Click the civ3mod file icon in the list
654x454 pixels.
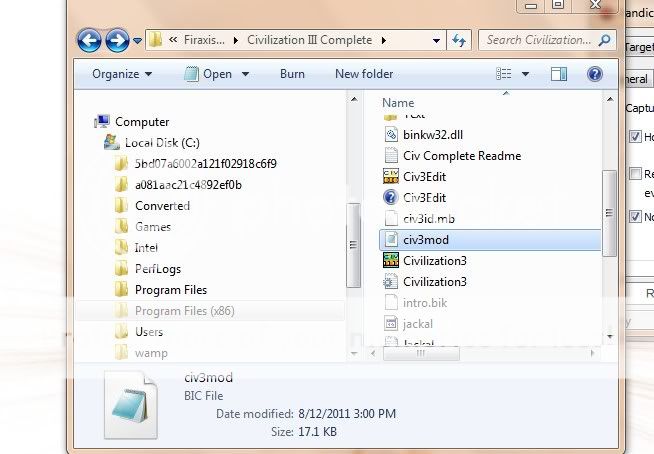(391, 240)
